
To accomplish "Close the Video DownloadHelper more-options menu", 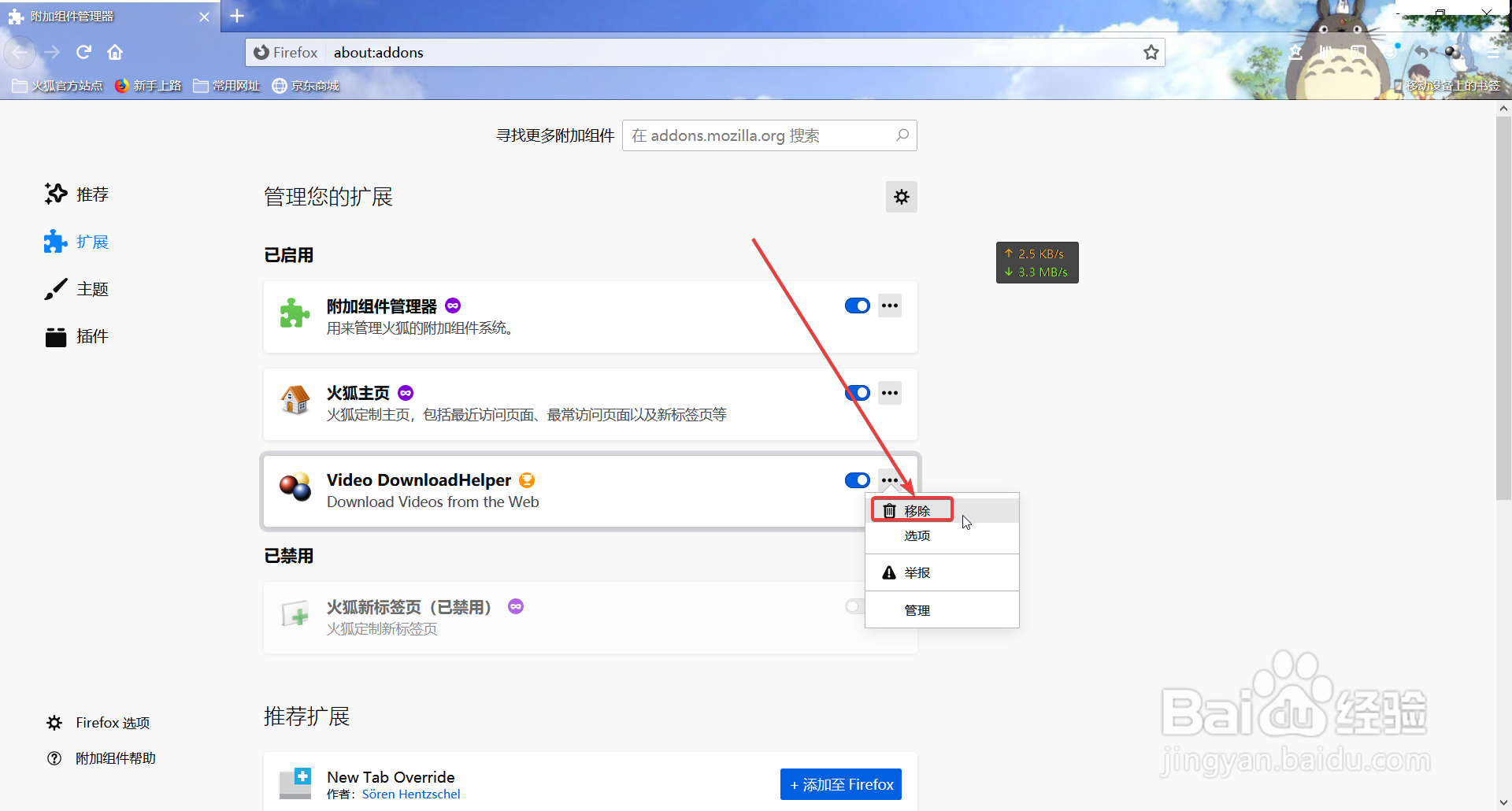I will point(890,480).
